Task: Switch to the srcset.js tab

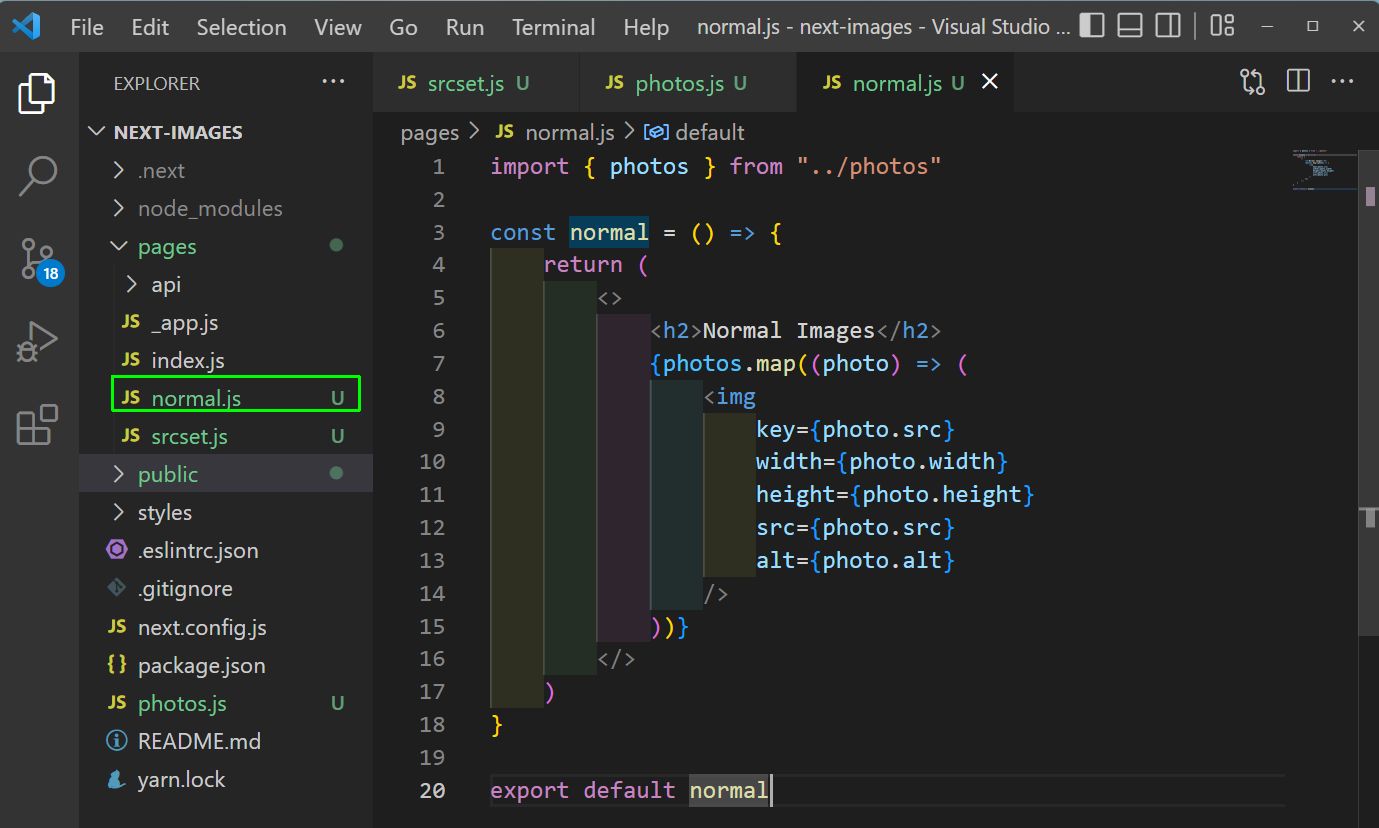Action: point(476,83)
